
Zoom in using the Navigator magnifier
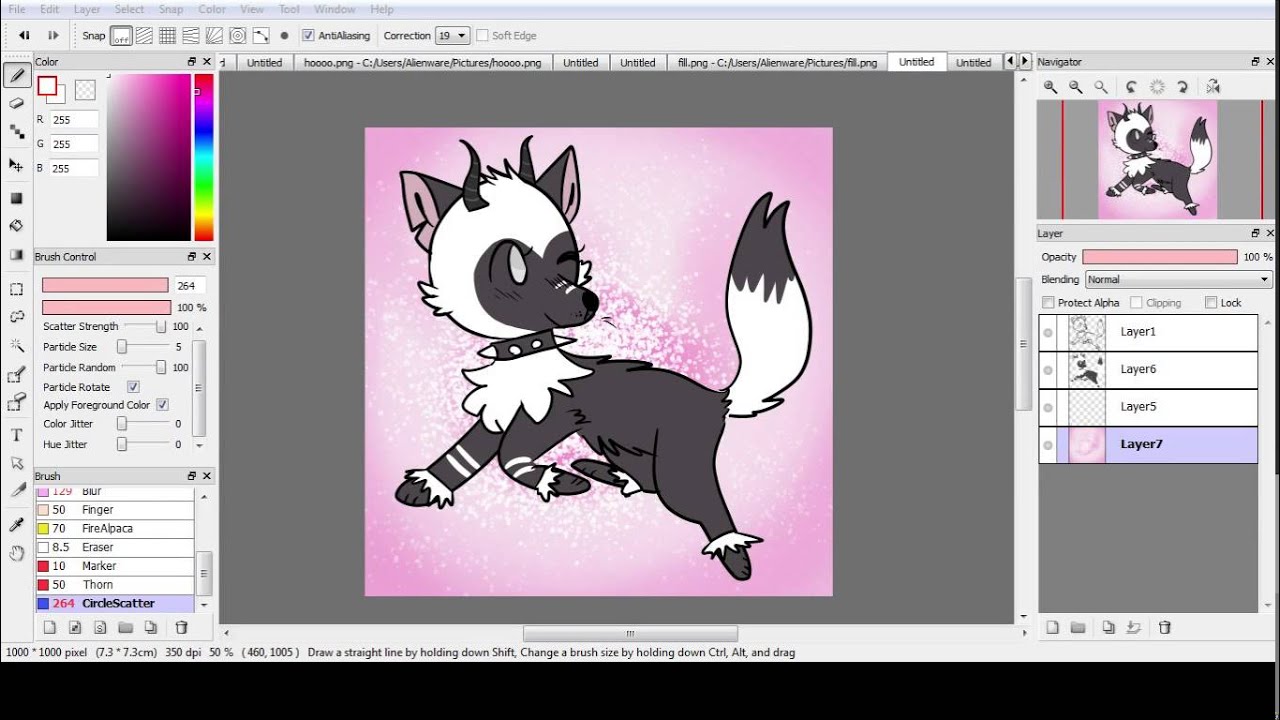(1051, 87)
